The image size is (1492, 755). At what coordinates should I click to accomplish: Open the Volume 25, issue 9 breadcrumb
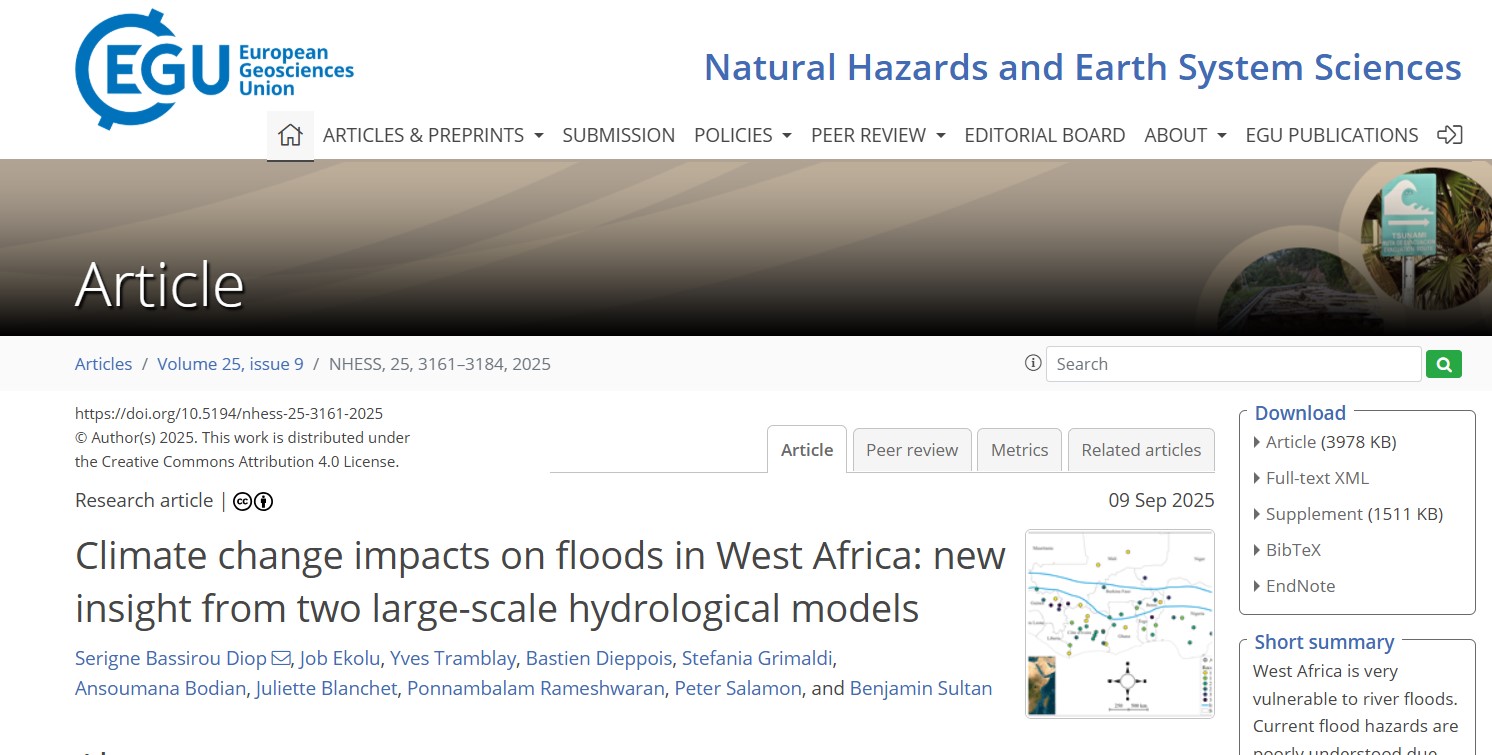coord(230,364)
